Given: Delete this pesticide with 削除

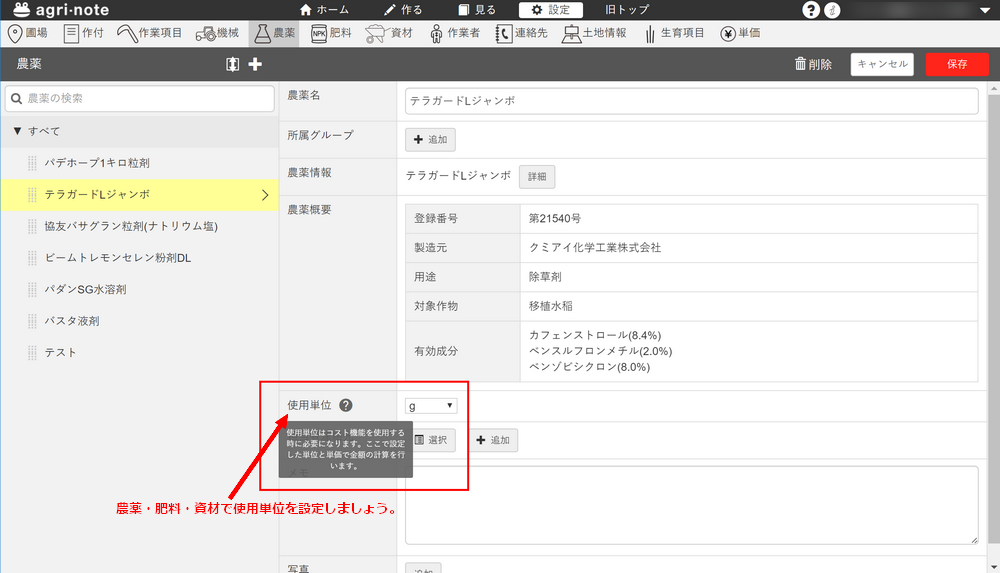Looking at the screenshot, I should (x=813, y=64).
